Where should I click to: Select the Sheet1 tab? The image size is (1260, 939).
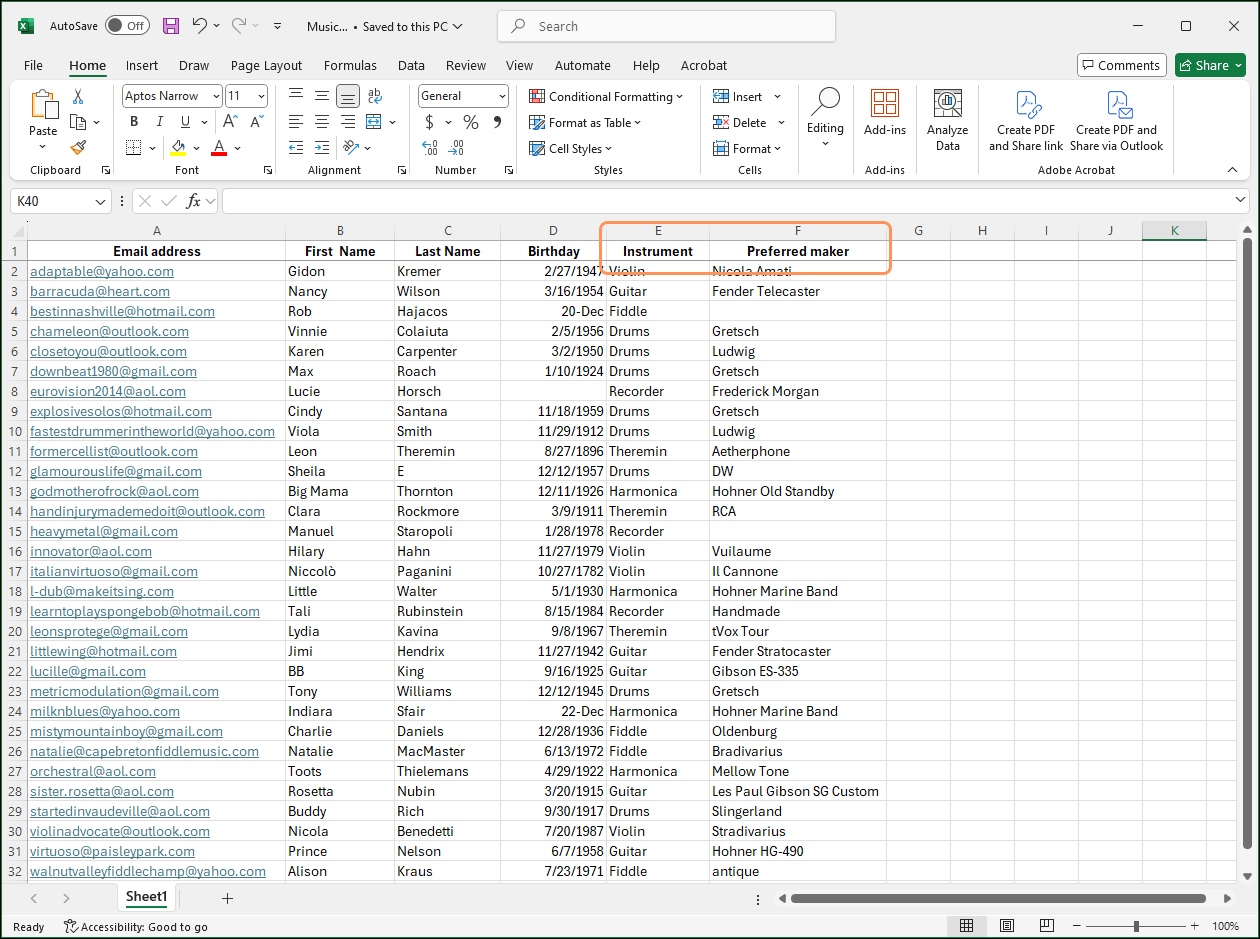point(146,897)
